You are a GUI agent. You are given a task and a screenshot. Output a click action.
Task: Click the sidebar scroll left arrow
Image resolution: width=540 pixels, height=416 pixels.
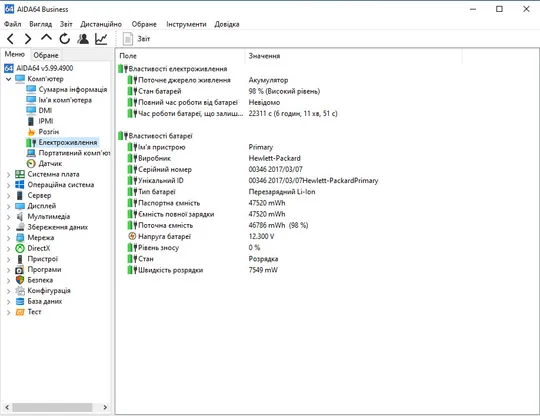[x=7, y=407]
